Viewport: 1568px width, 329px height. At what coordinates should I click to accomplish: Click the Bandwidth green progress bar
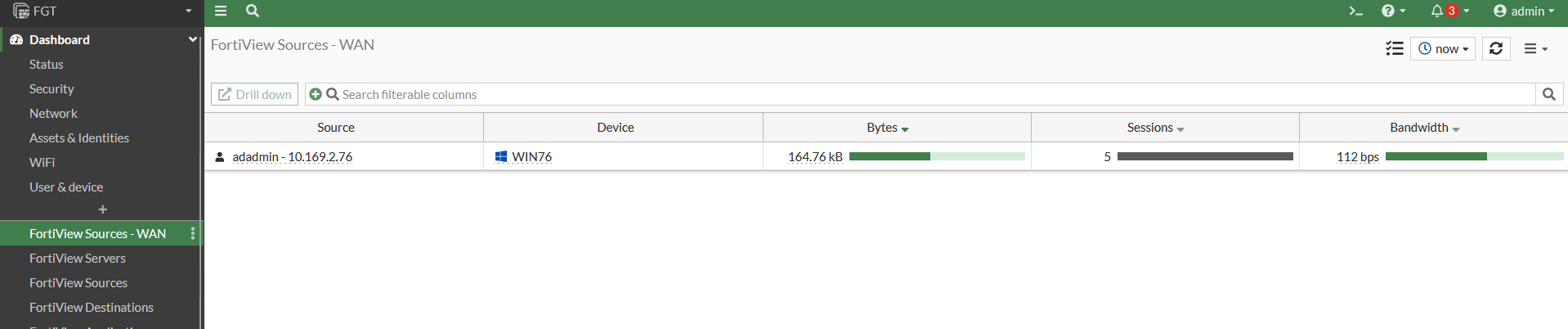pos(1475,156)
